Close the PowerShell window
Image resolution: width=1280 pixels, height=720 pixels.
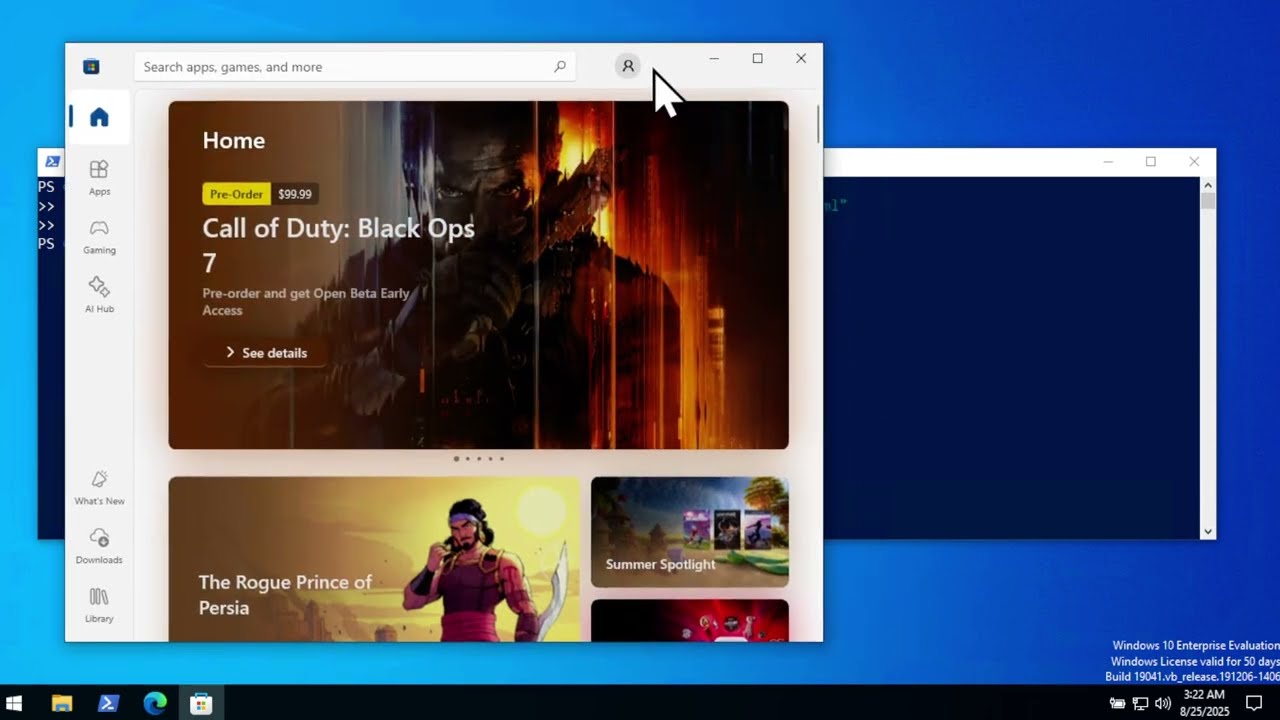point(1194,162)
